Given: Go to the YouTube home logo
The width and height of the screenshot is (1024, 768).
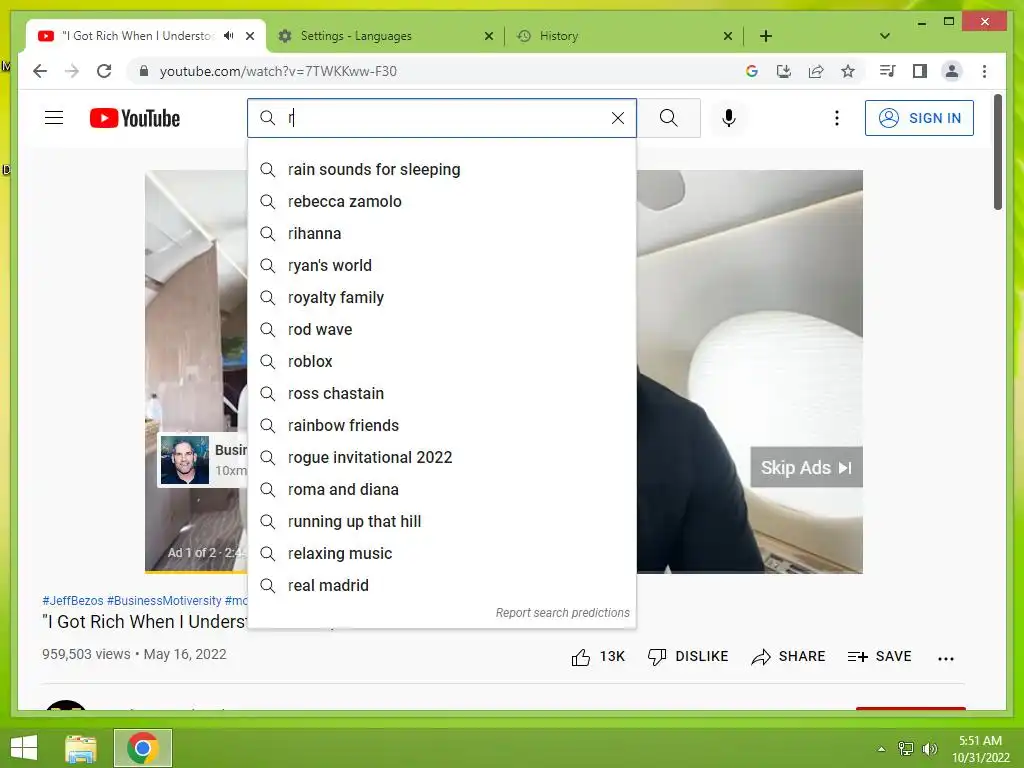Looking at the screenshot, I should point(135,118).
